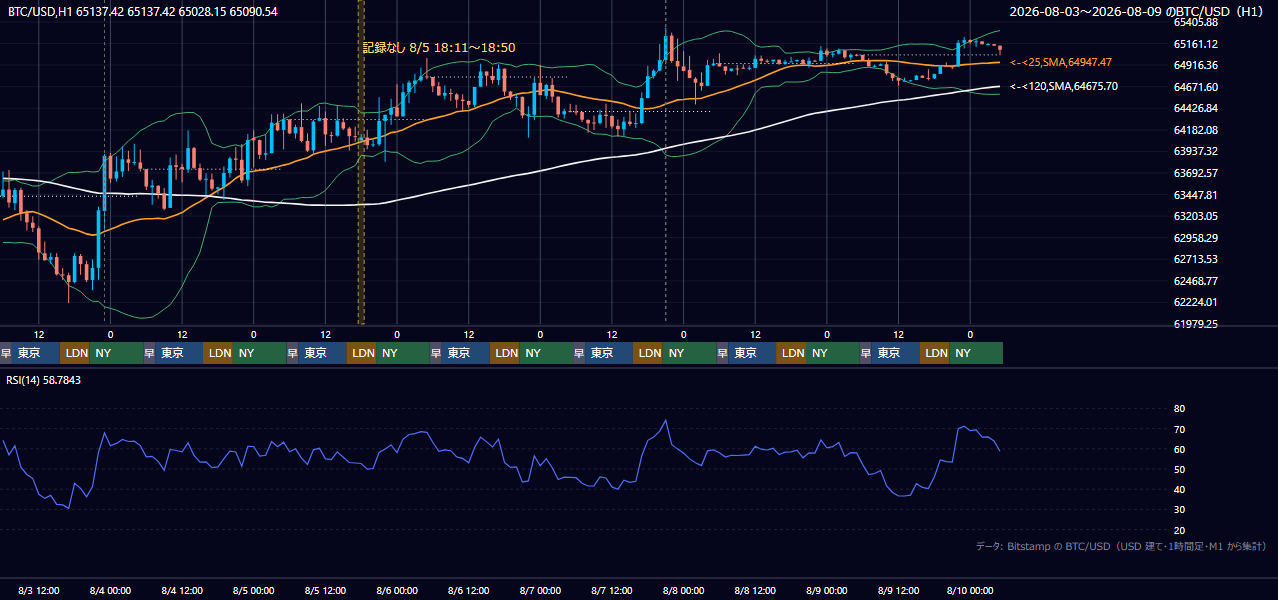Select the 8/7 12:00 date label

click(612, 591)
